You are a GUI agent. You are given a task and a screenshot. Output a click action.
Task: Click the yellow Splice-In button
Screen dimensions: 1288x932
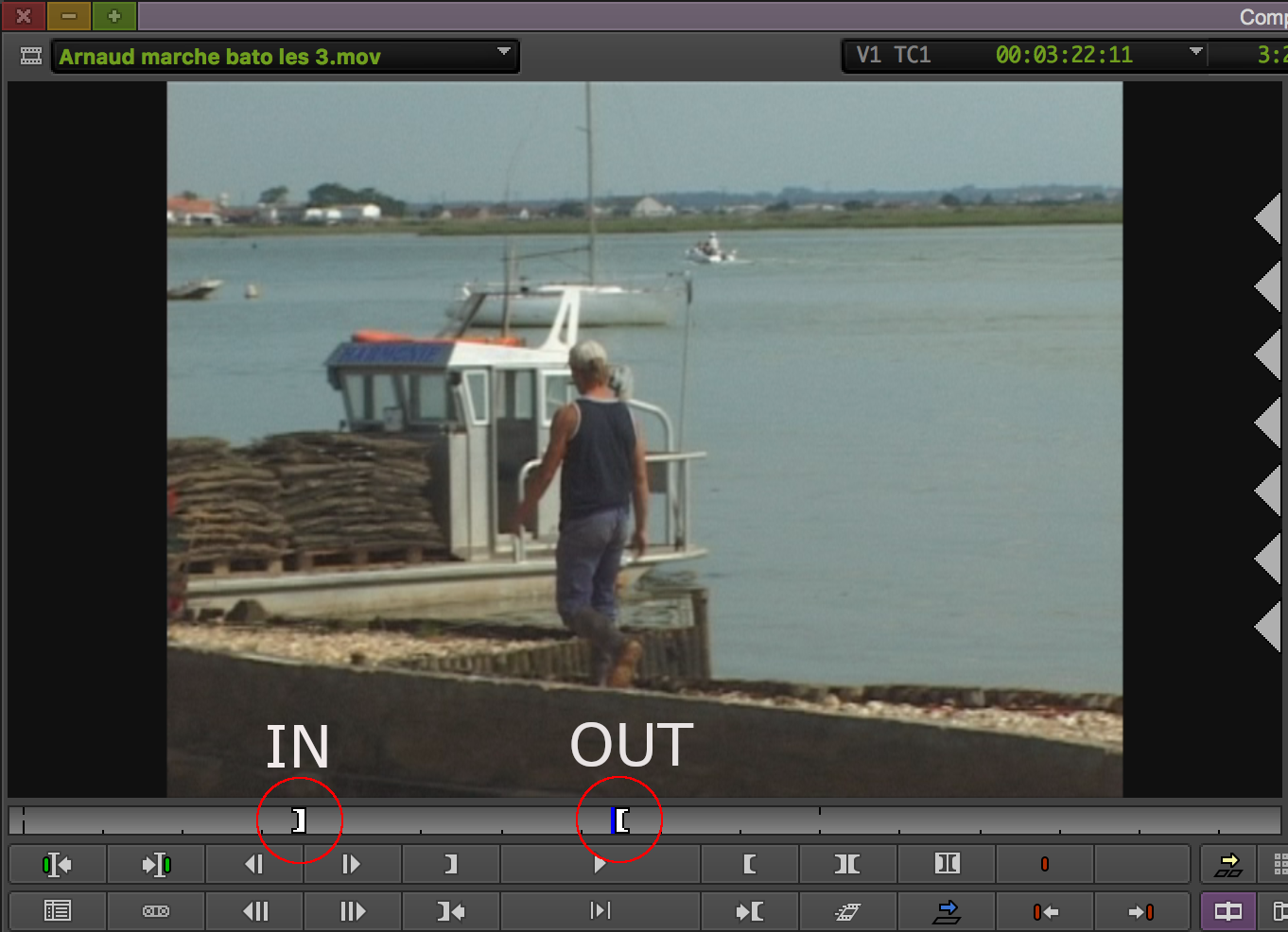pyautogui.click(x=1227, y=864)
